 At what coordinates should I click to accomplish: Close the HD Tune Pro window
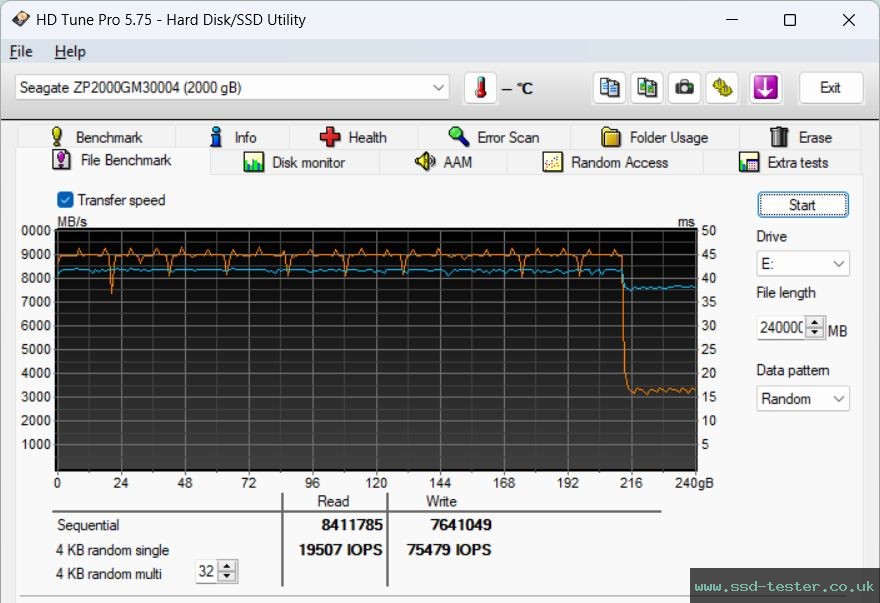click(x=849, y=20)
